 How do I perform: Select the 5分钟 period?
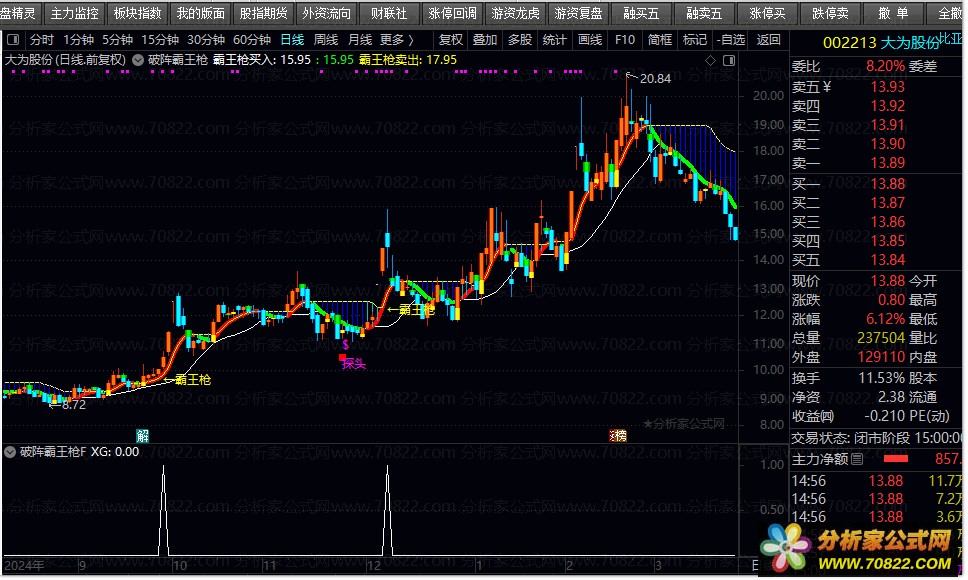tap(117, 40)
